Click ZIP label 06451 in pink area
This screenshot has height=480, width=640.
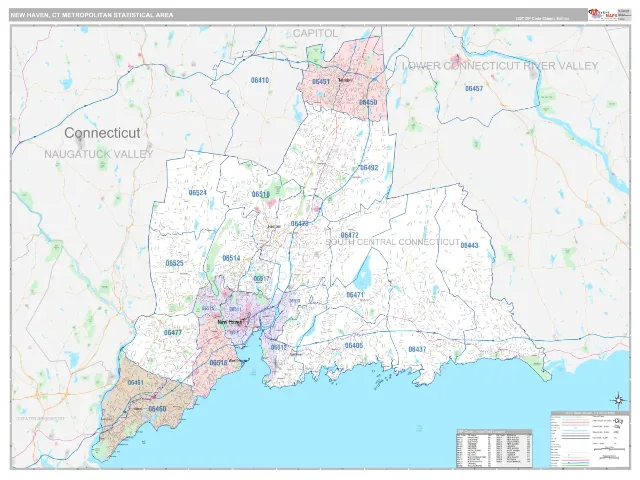321,82
